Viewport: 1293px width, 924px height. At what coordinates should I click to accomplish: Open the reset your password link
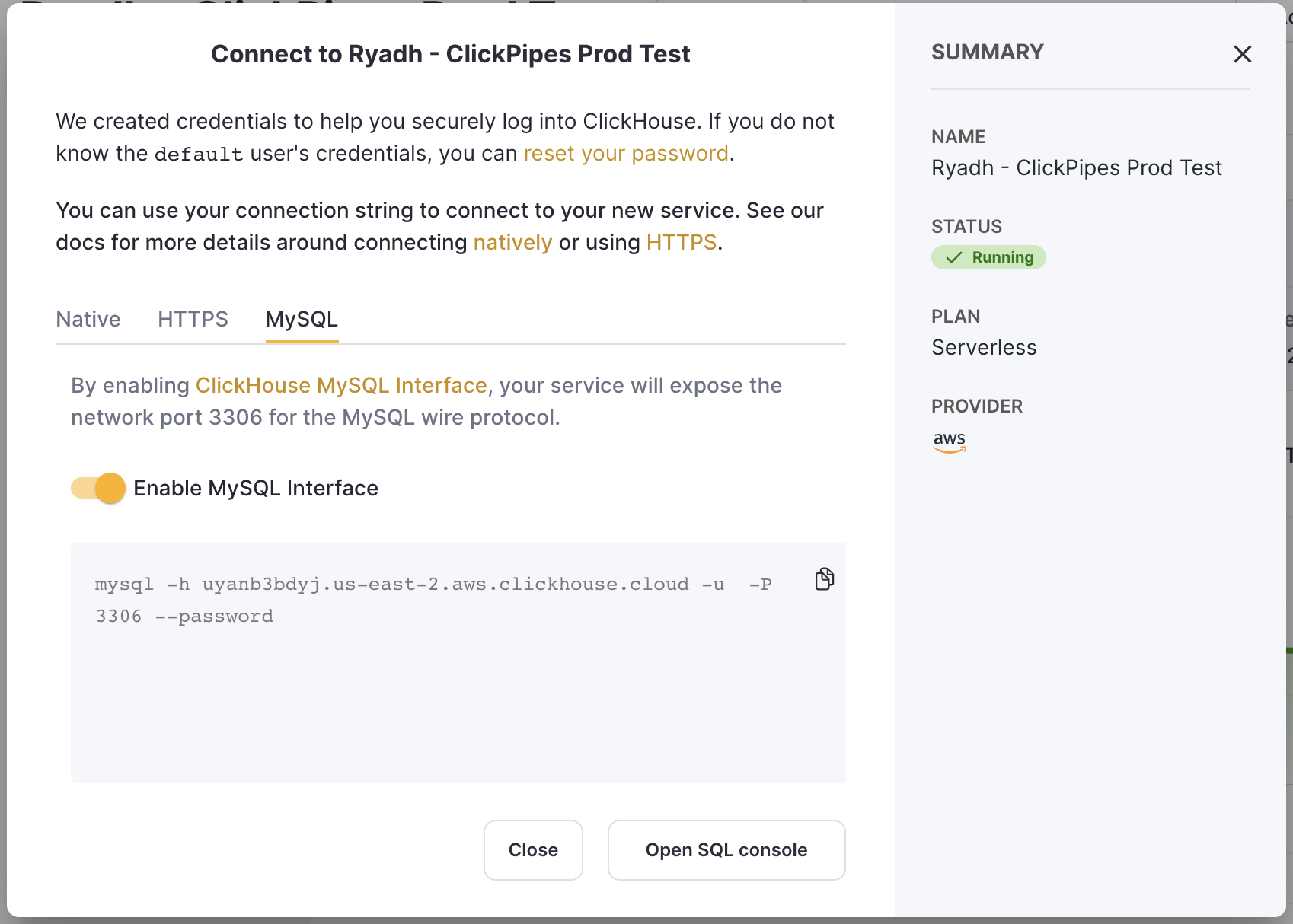tap(624, 153)
